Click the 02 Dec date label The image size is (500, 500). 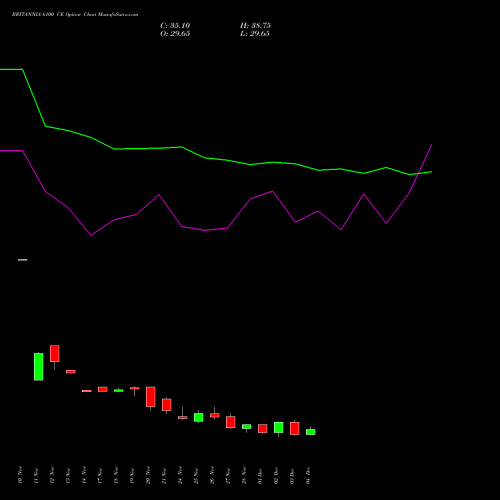(x=276, y=475)
